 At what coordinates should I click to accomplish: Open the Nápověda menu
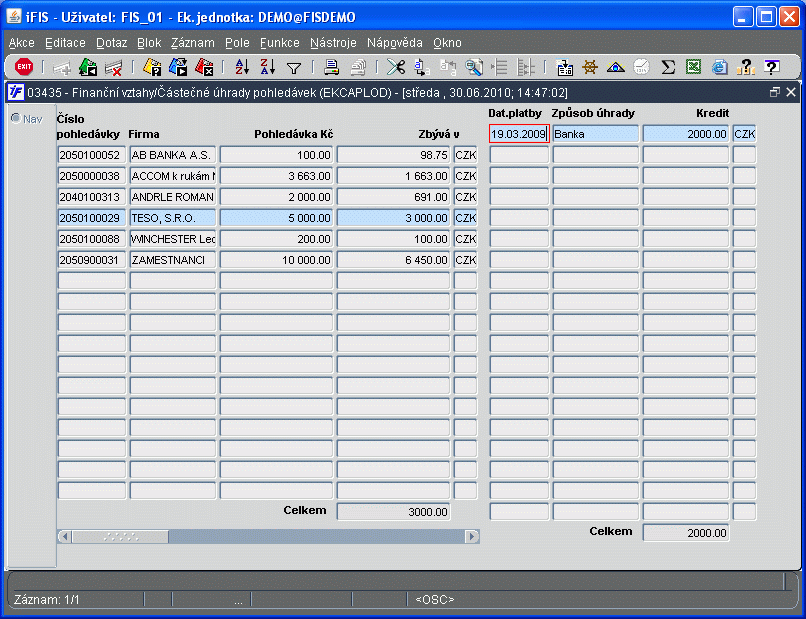395,43
